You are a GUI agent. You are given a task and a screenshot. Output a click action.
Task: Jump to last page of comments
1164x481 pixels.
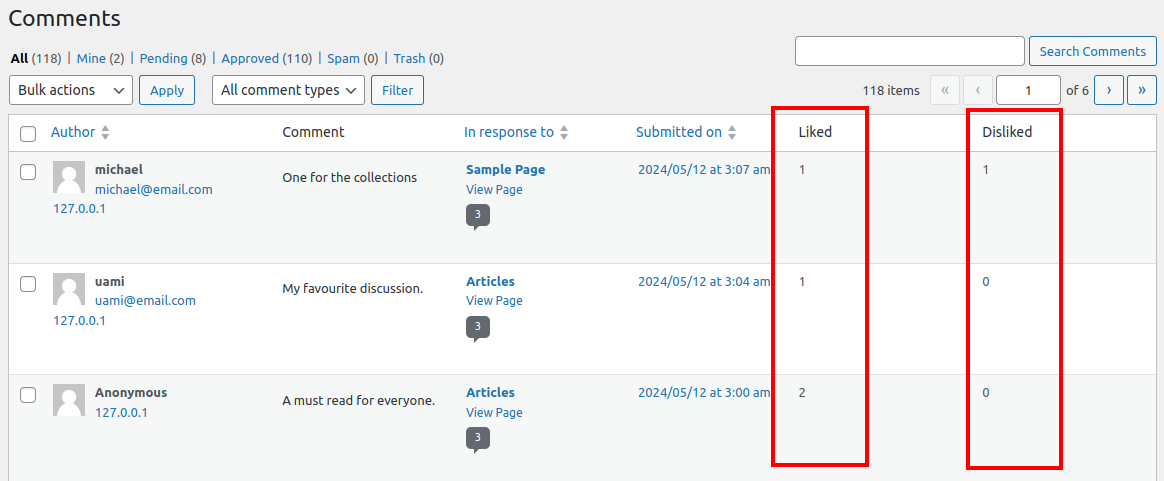pyautogui.click(x=1142, y=90)
